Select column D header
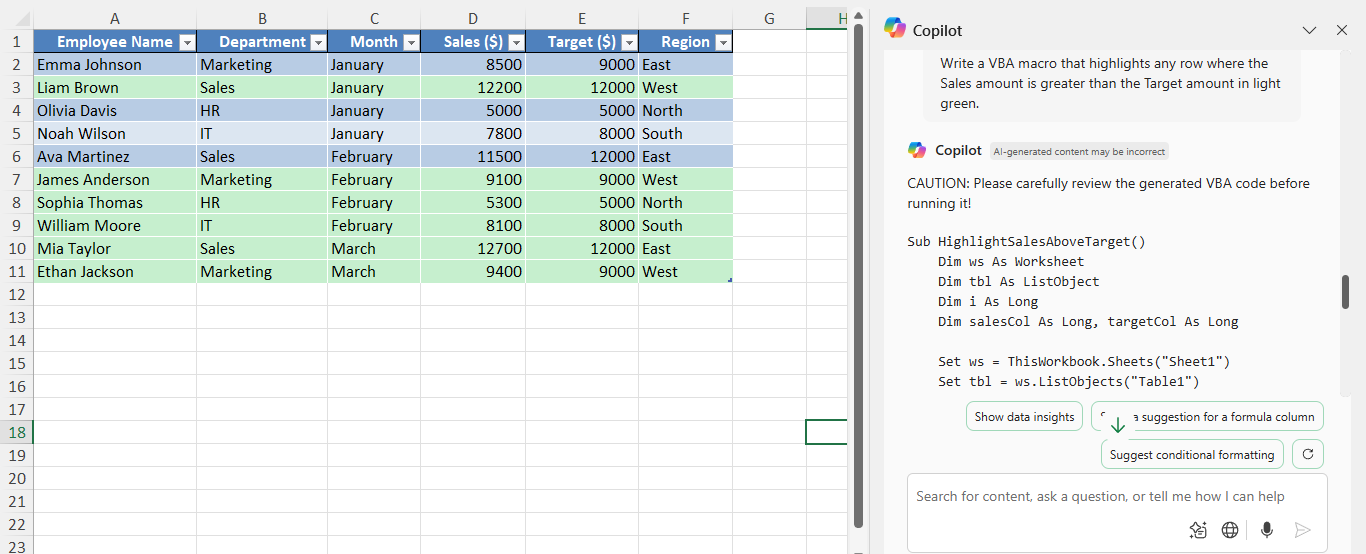This screenshot has height=554, width=1366. 472,18
